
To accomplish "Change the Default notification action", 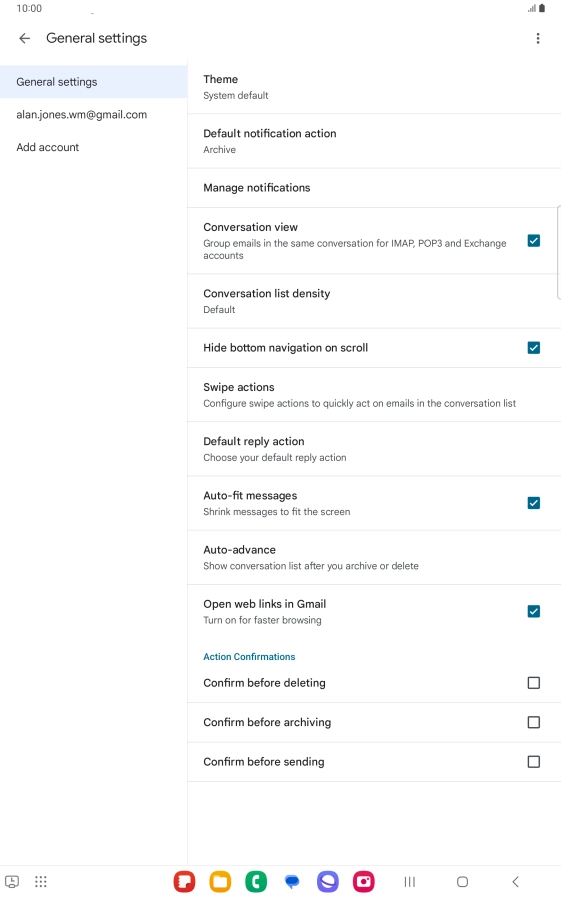I will pyautogui.click(x=374, y=141).
